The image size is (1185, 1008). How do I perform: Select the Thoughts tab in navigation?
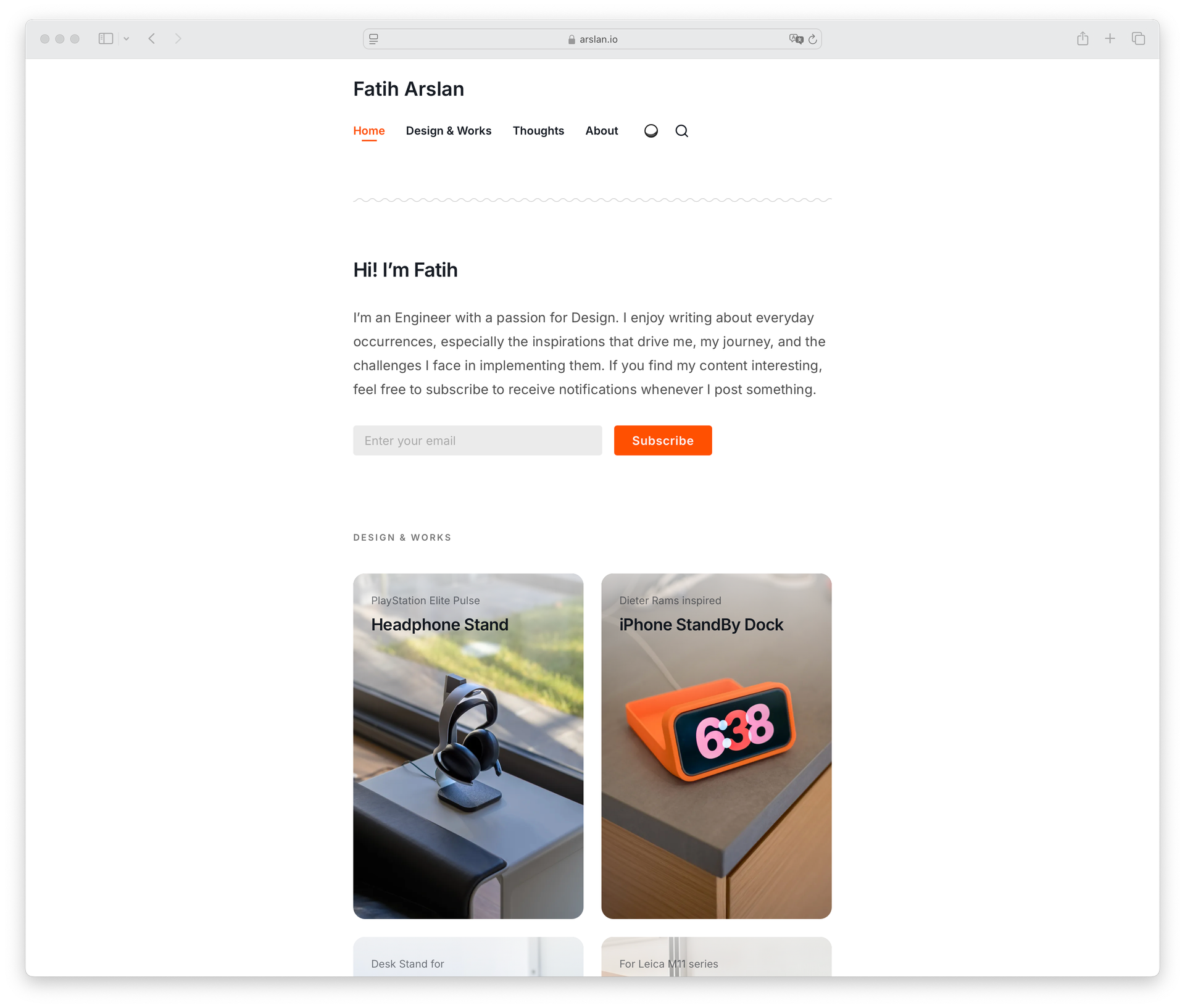538,130
